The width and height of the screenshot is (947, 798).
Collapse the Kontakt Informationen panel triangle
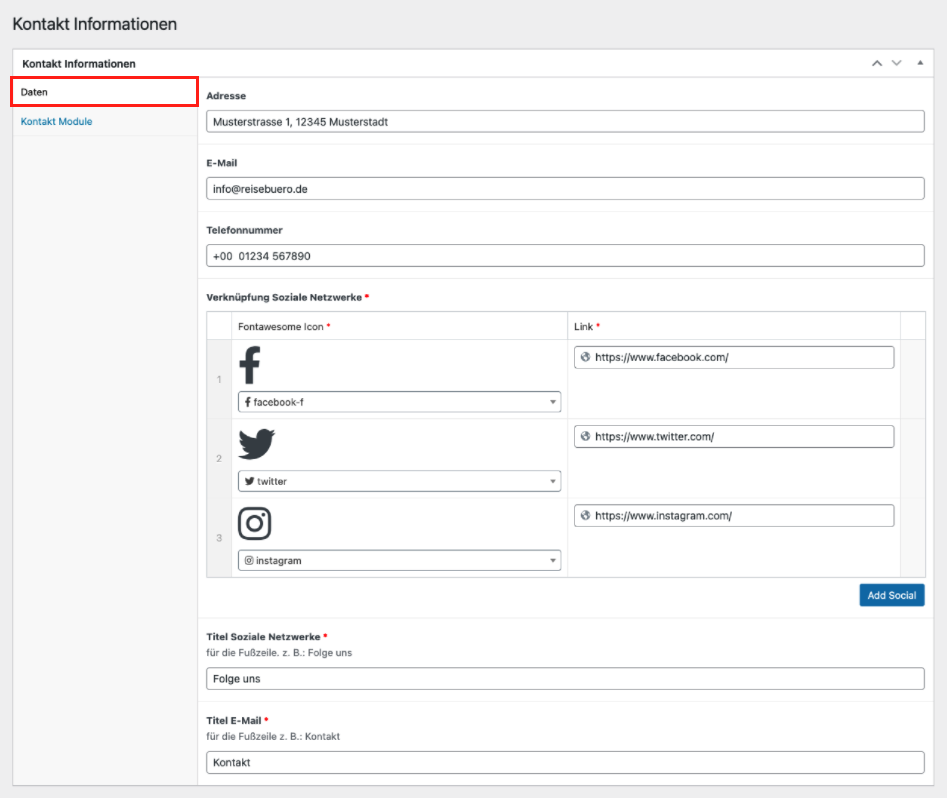(x=920, y=63)
